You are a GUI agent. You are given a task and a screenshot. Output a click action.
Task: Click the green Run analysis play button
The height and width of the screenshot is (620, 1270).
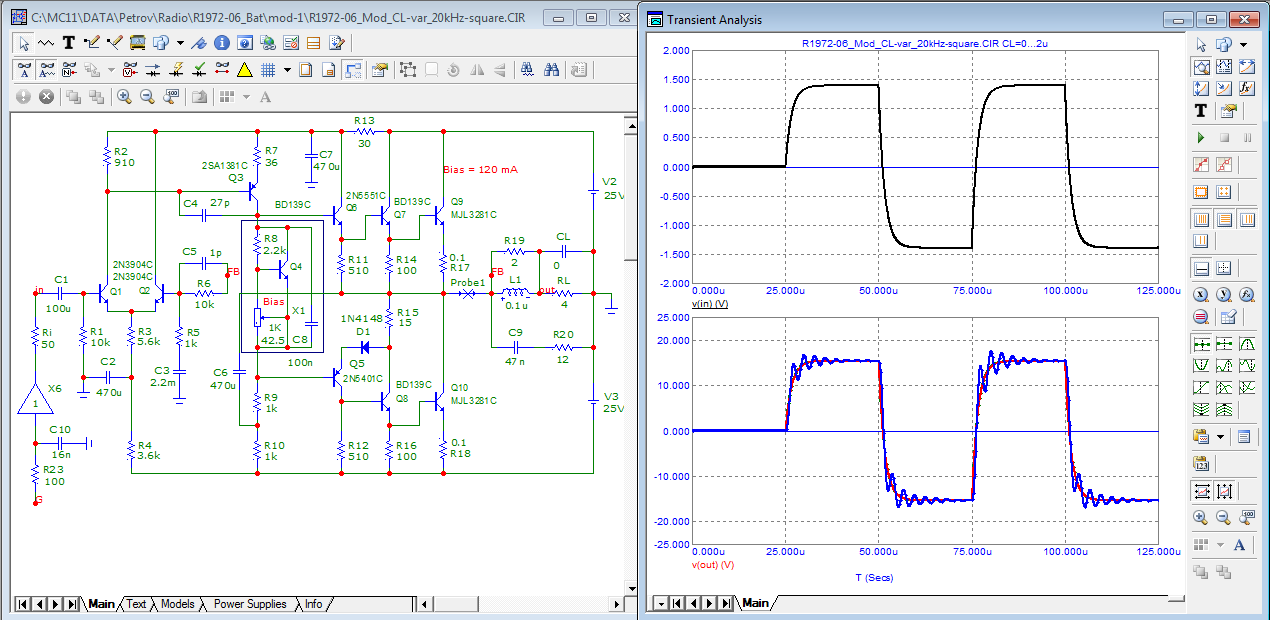[x=1201, y=137]
